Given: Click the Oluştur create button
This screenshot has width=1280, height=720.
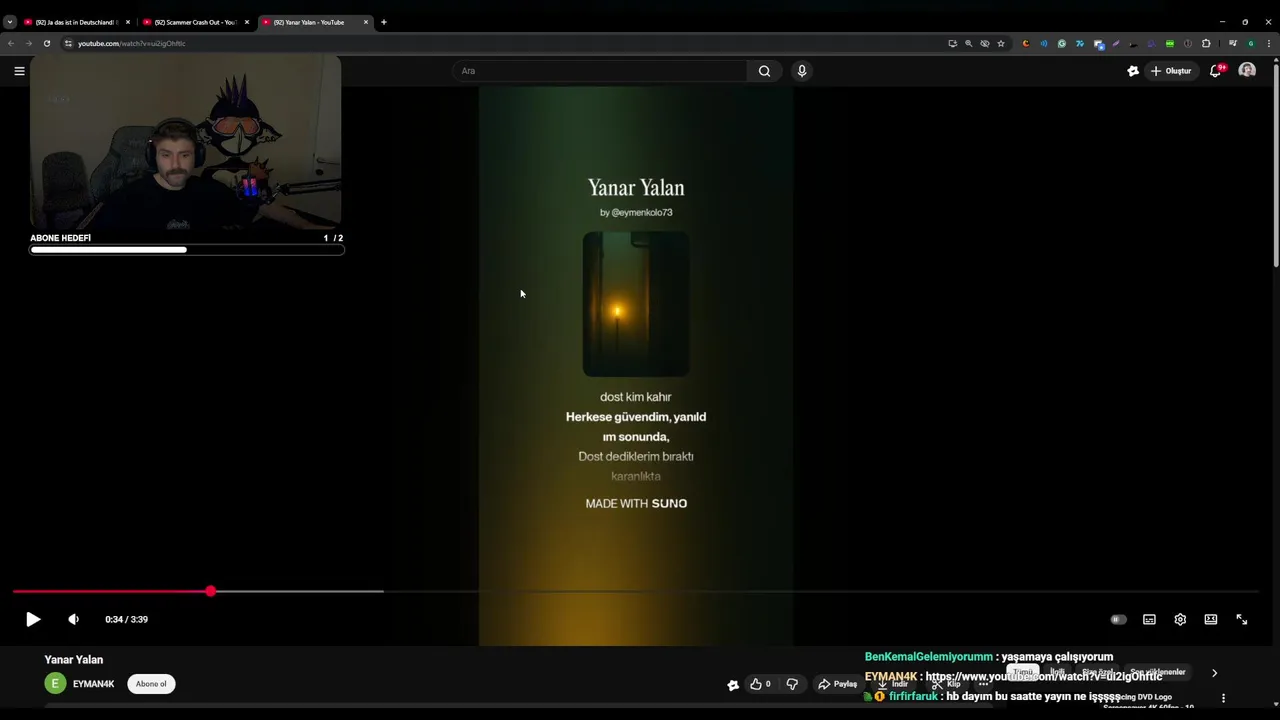Looking at the screenshot, I should point(1171,71).
